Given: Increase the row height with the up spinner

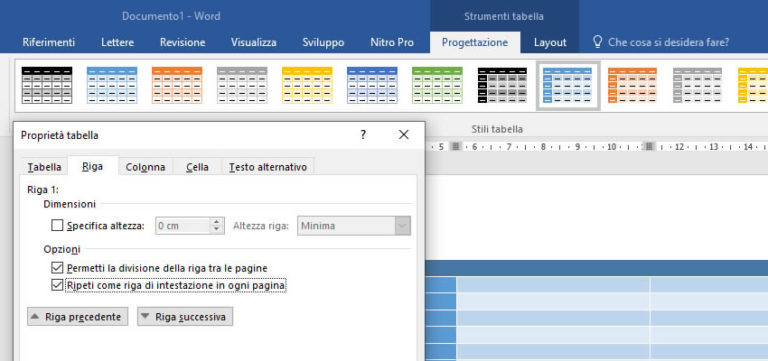Looking at the screenshot, I should click(x=216, y=221).
